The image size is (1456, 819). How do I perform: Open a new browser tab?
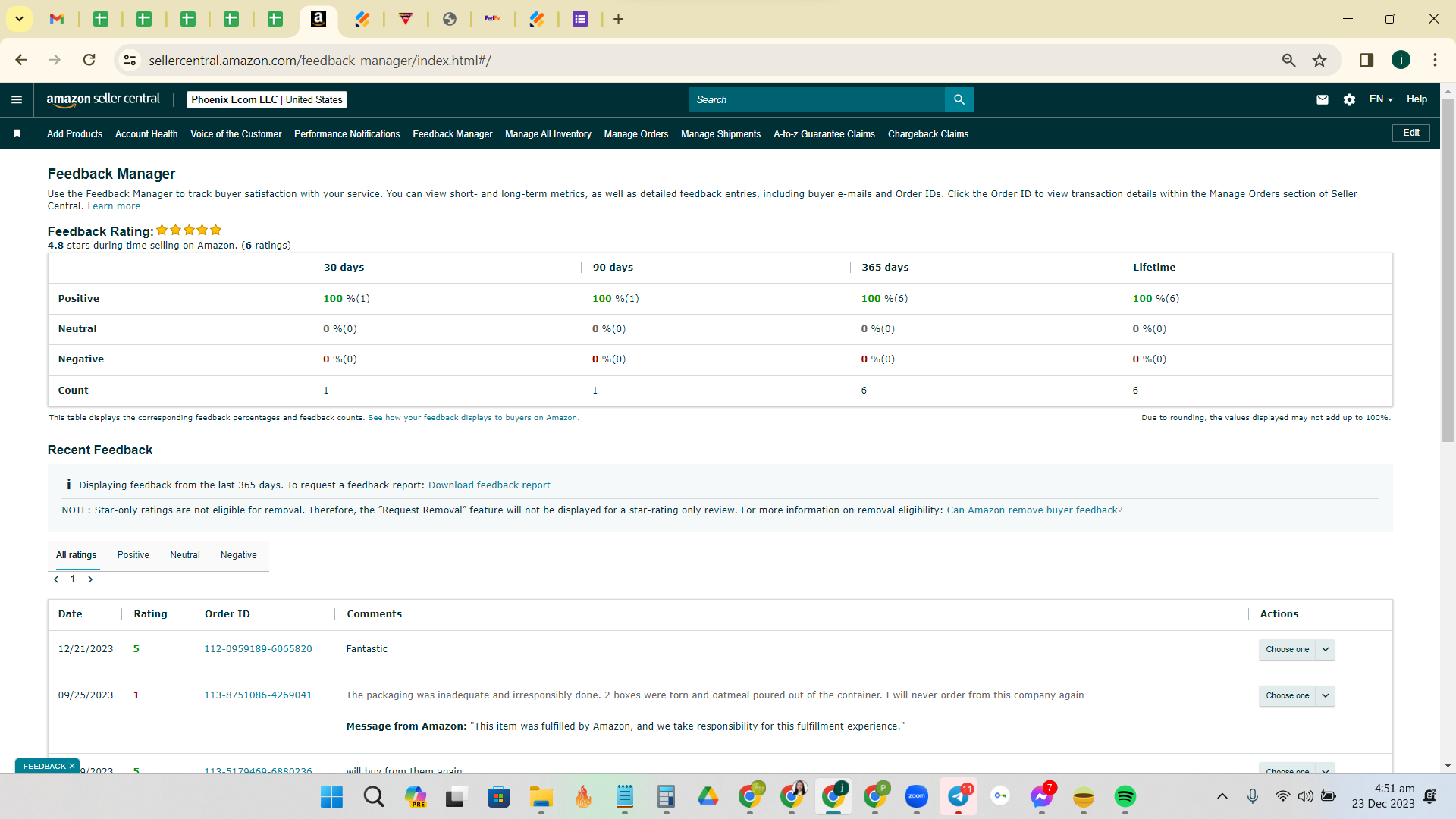[x=618, y=19]
